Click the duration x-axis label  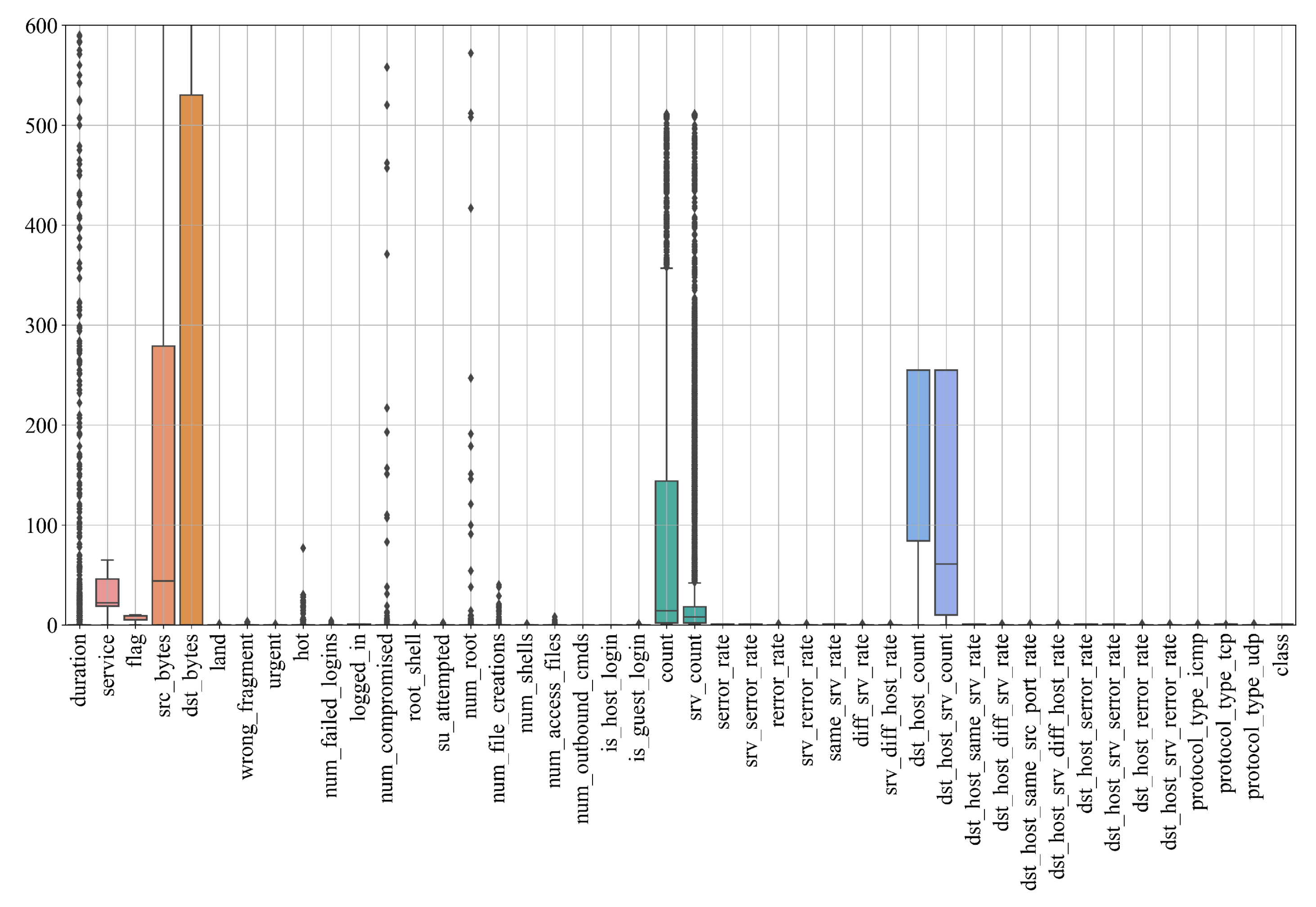pyautogui.click(x=80, y=670)
